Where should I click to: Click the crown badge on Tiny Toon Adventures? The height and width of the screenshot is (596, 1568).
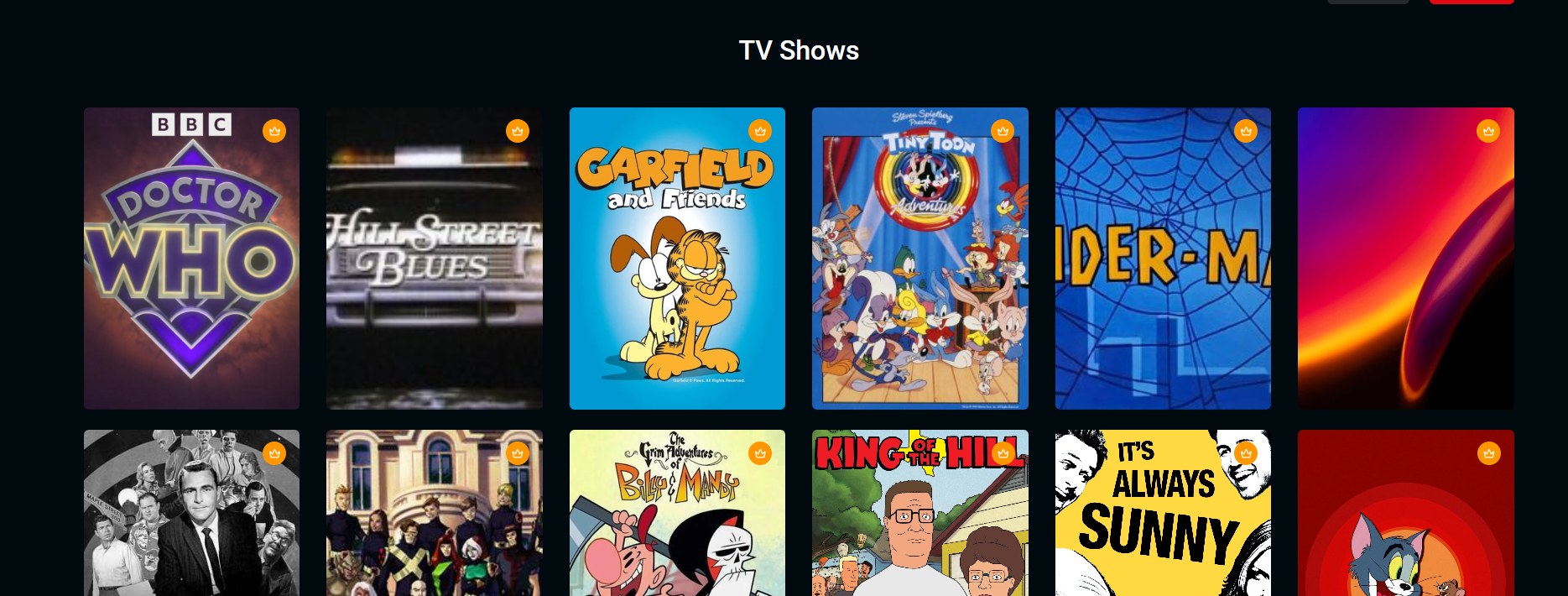coord(1003,131)
